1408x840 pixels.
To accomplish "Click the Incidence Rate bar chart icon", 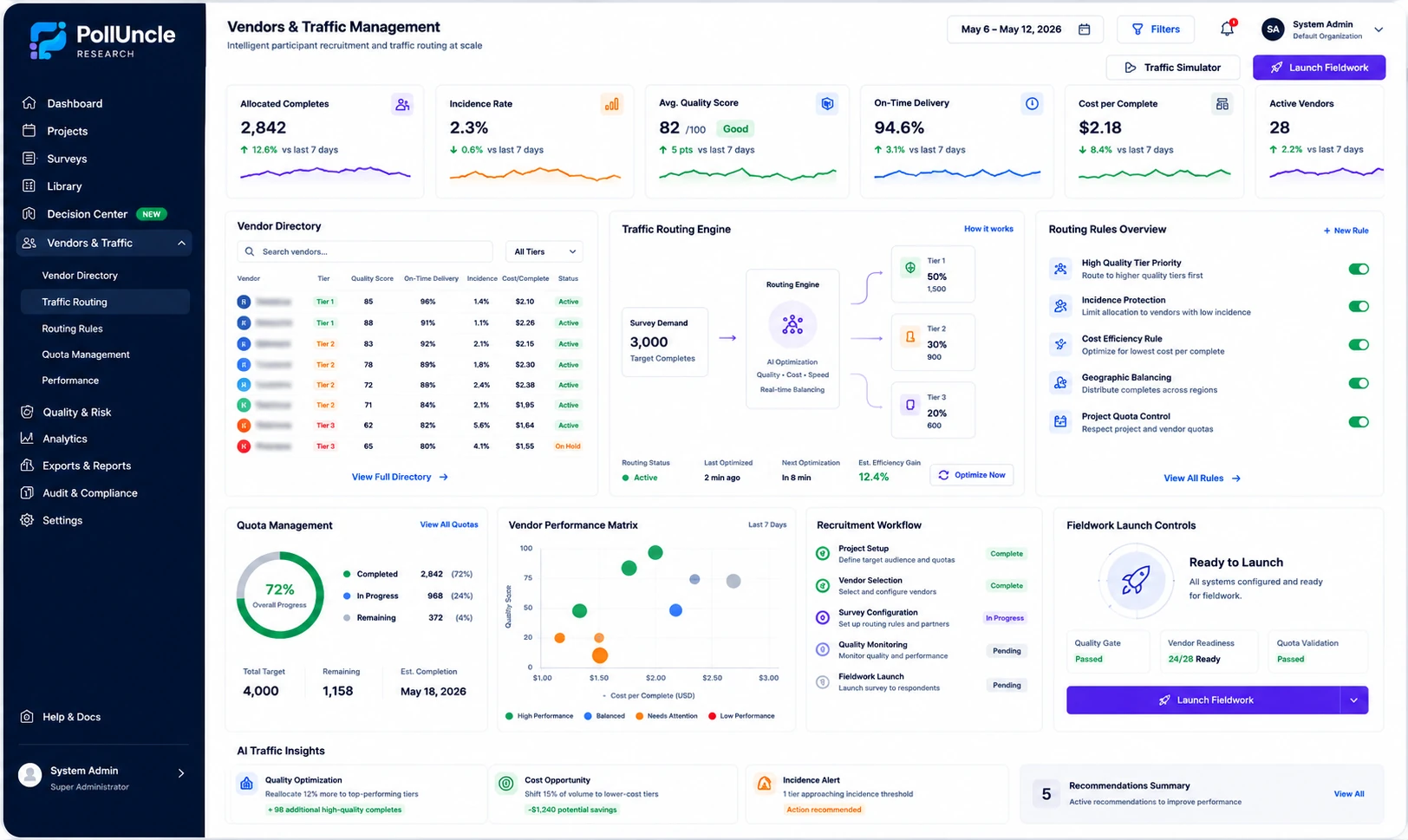I will (x=612, y=104).
